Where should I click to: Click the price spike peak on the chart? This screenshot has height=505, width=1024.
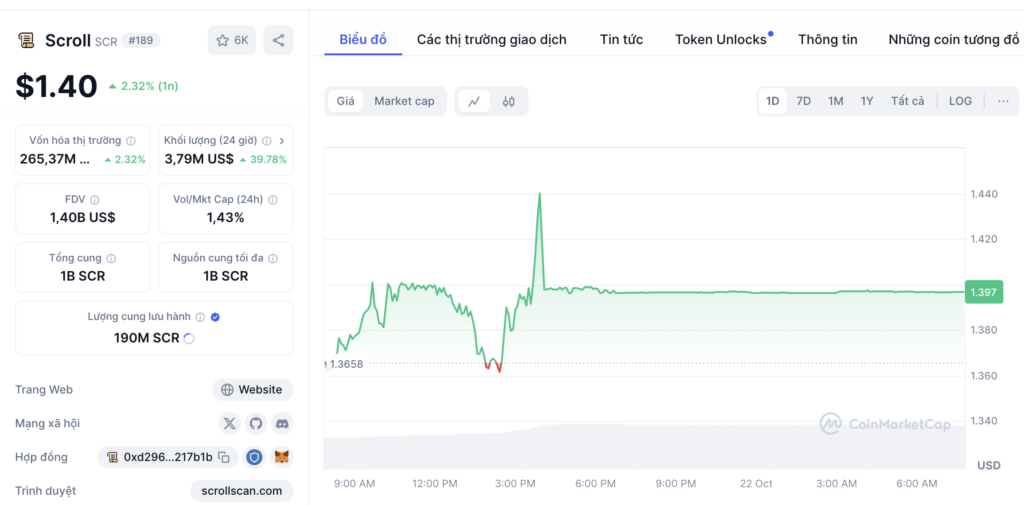click(539, 194)
